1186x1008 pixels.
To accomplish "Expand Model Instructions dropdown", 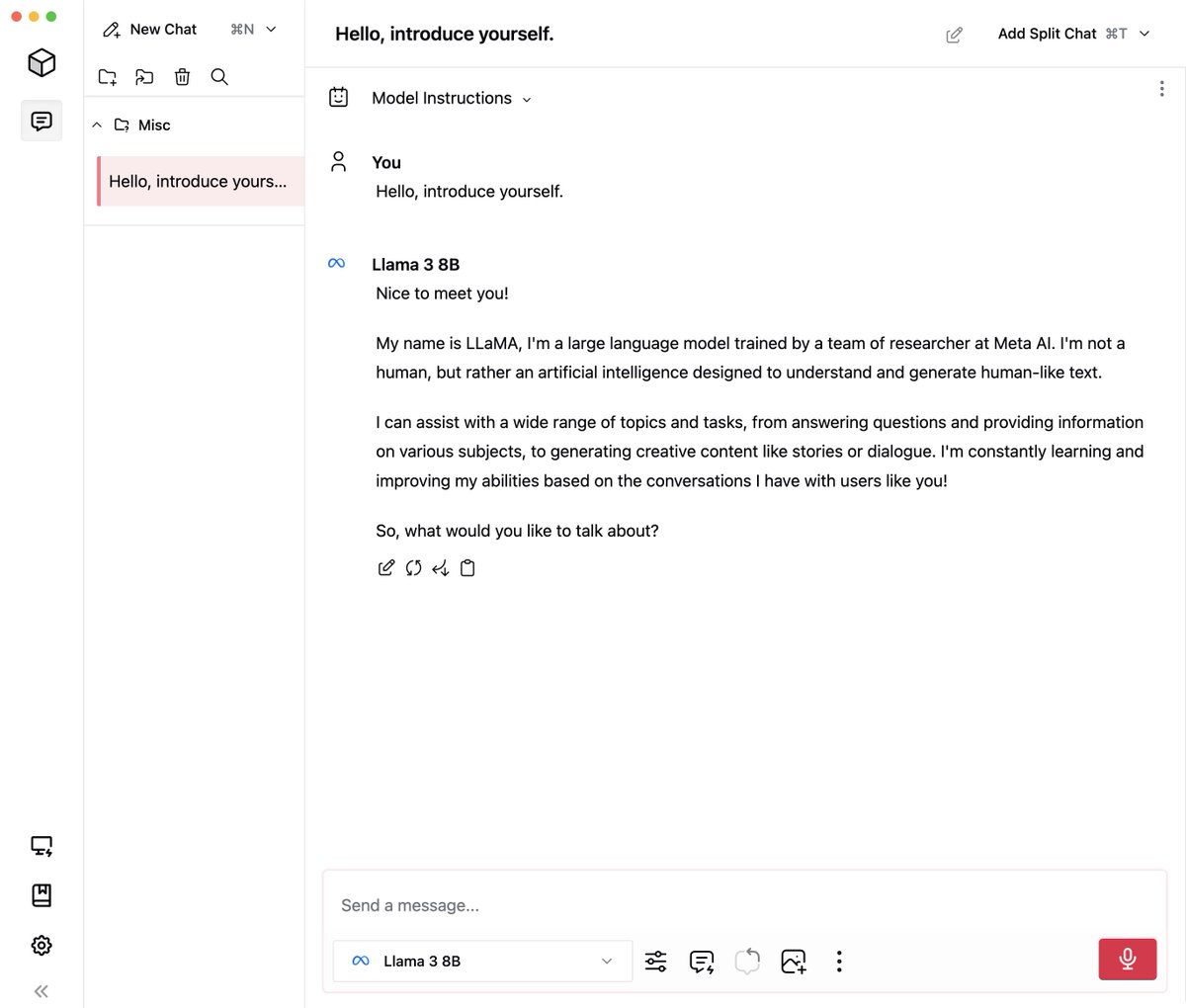I will click(526, 99).
